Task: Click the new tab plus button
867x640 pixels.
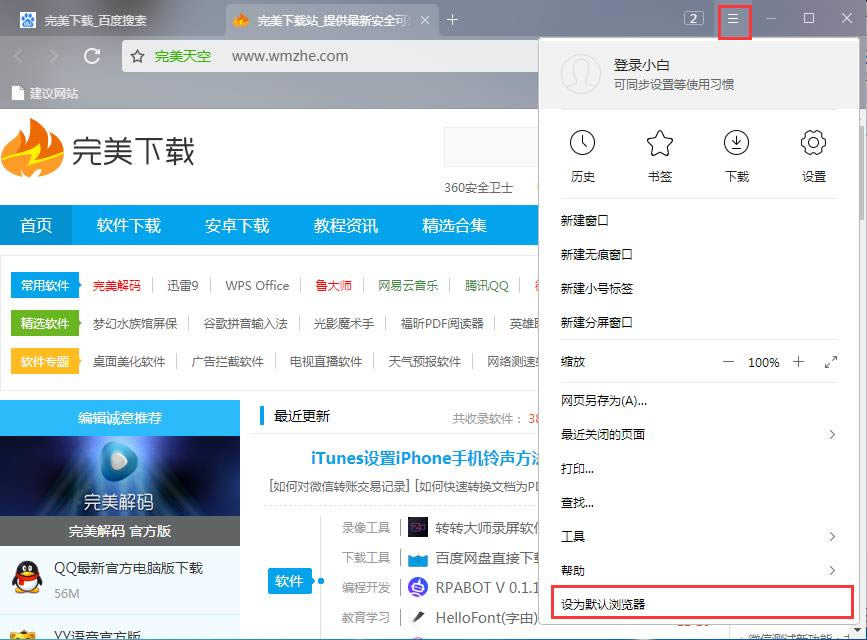Action: coord(453,19)
